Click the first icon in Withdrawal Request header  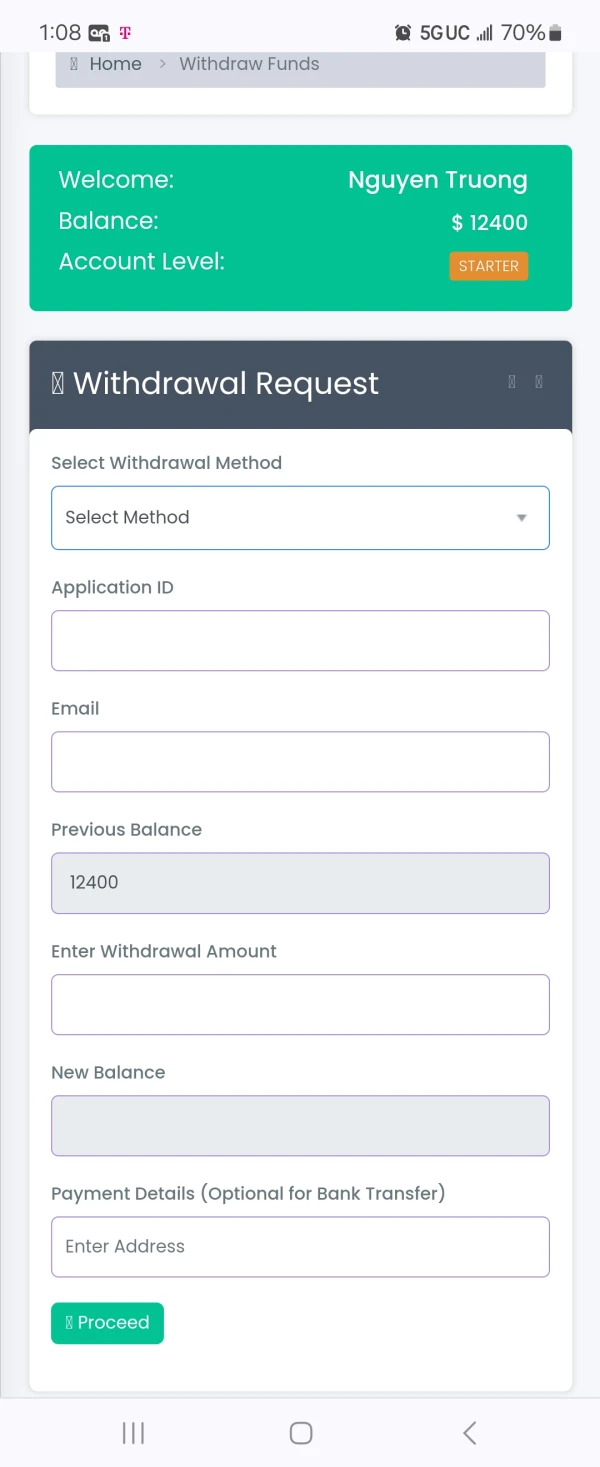[512, 382]
